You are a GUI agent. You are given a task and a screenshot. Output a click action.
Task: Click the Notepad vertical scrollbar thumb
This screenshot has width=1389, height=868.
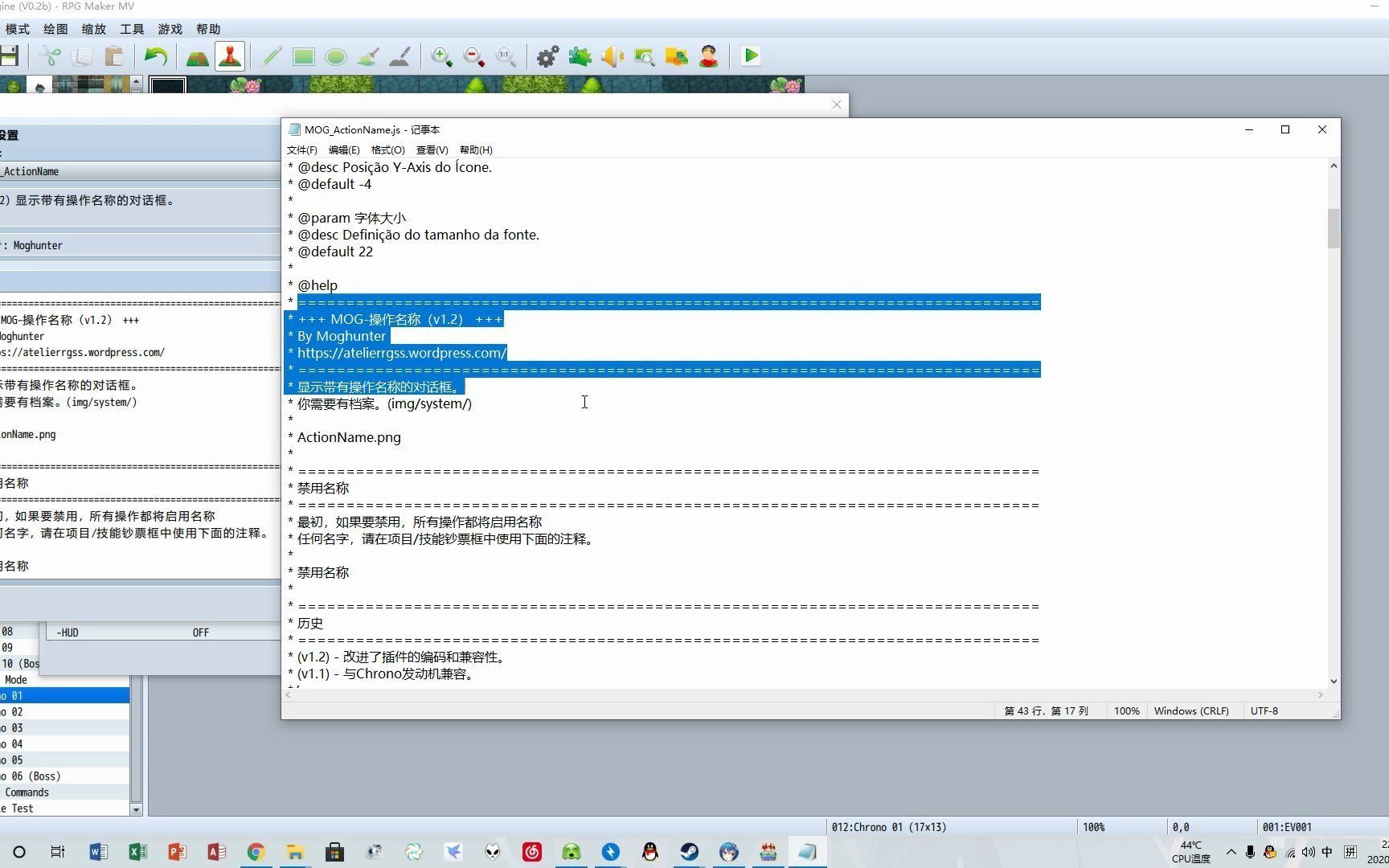point(1334,229)
